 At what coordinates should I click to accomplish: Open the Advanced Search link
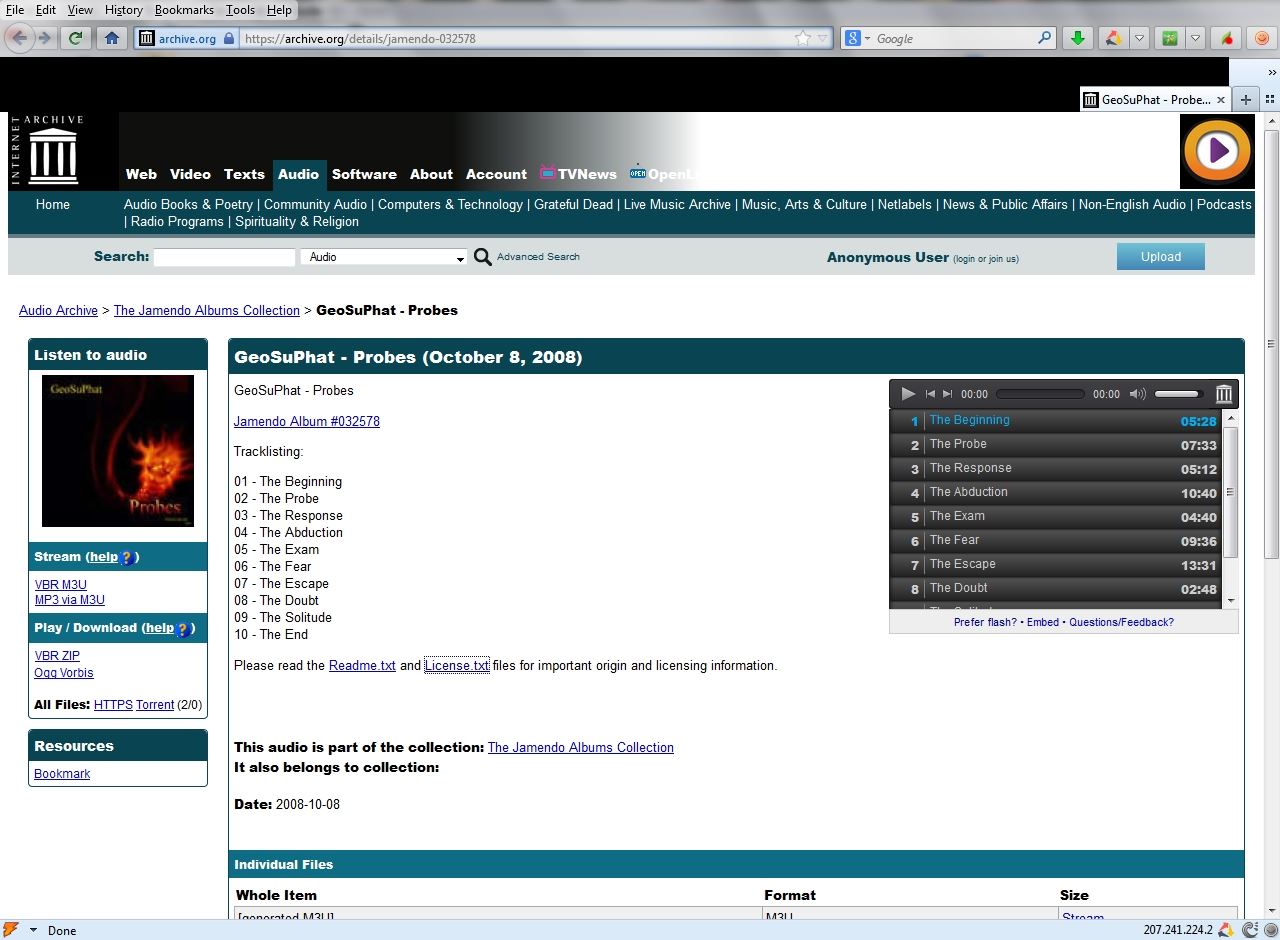538,257
